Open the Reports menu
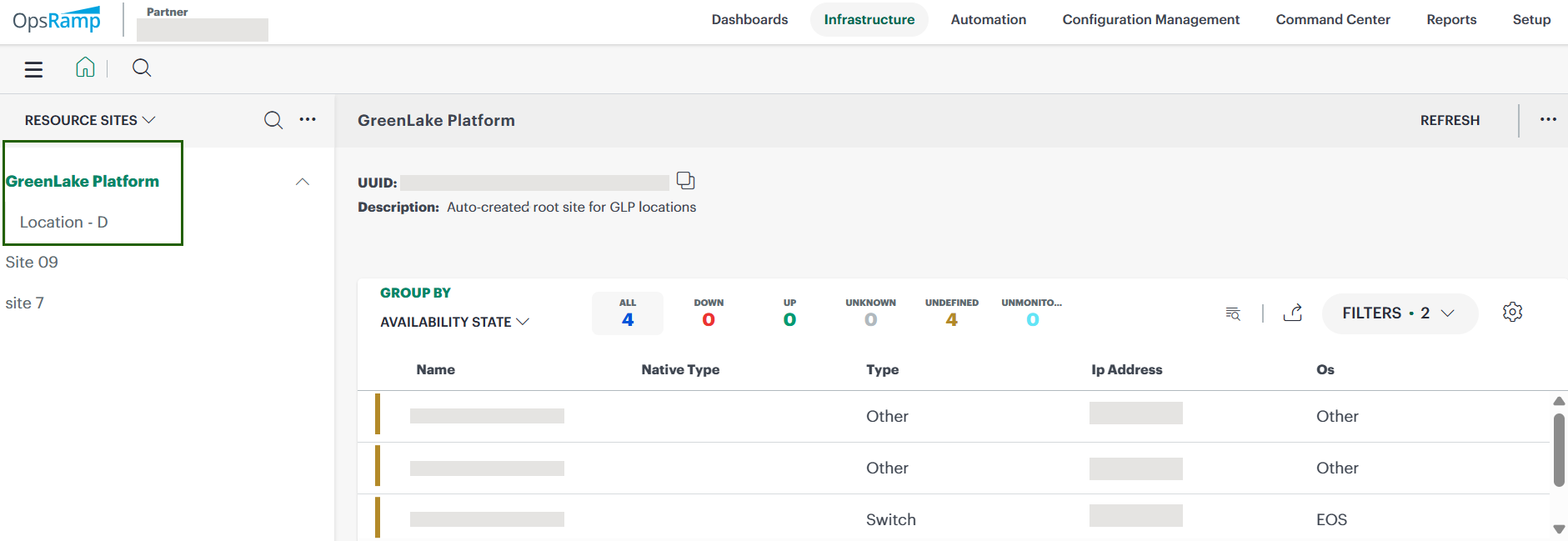The width and height of the screenshot is (1568, 541). tap(1450, 19)
